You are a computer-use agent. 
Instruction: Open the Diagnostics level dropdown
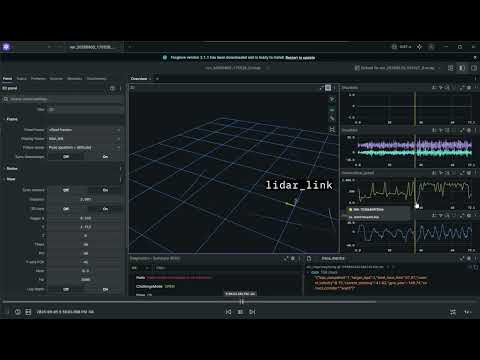coord(140,268)
